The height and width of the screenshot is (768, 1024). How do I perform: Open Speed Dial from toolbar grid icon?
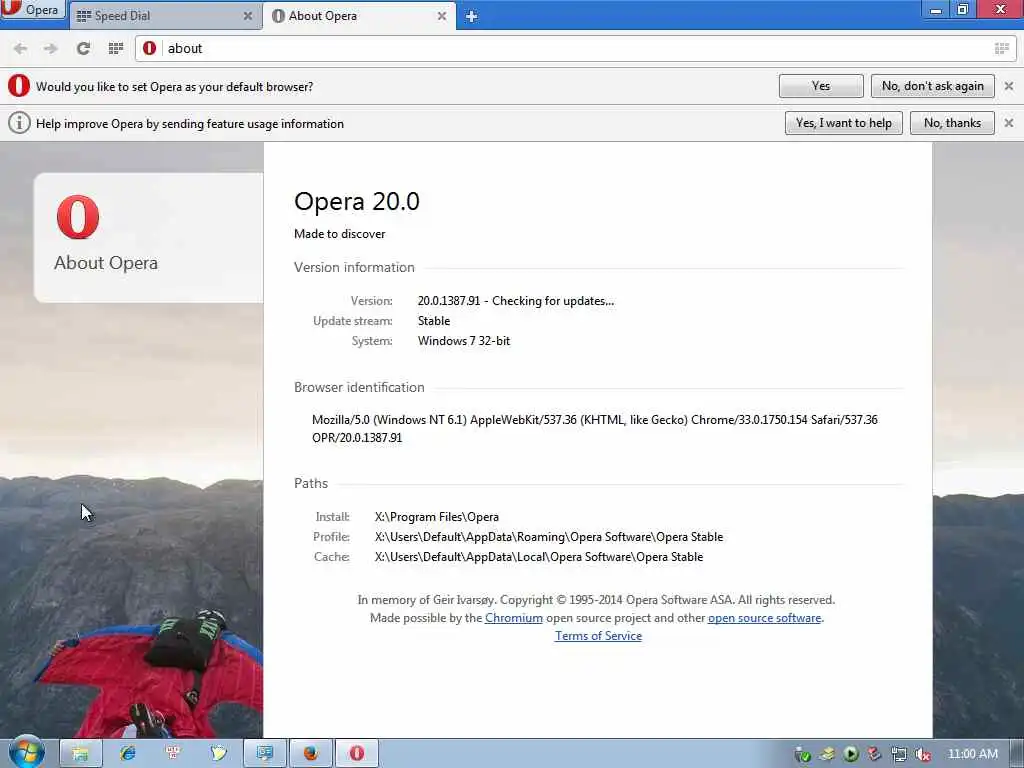[116, 48]
